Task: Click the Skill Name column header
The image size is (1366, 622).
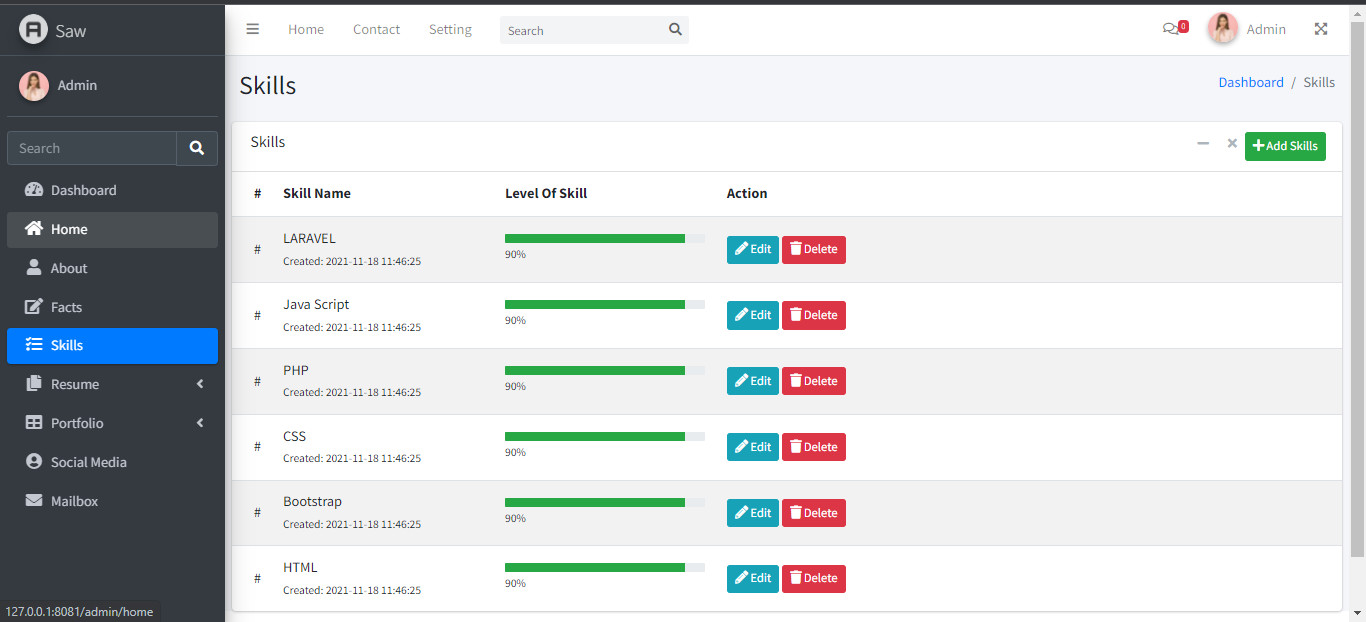Action: coord(317,193)
